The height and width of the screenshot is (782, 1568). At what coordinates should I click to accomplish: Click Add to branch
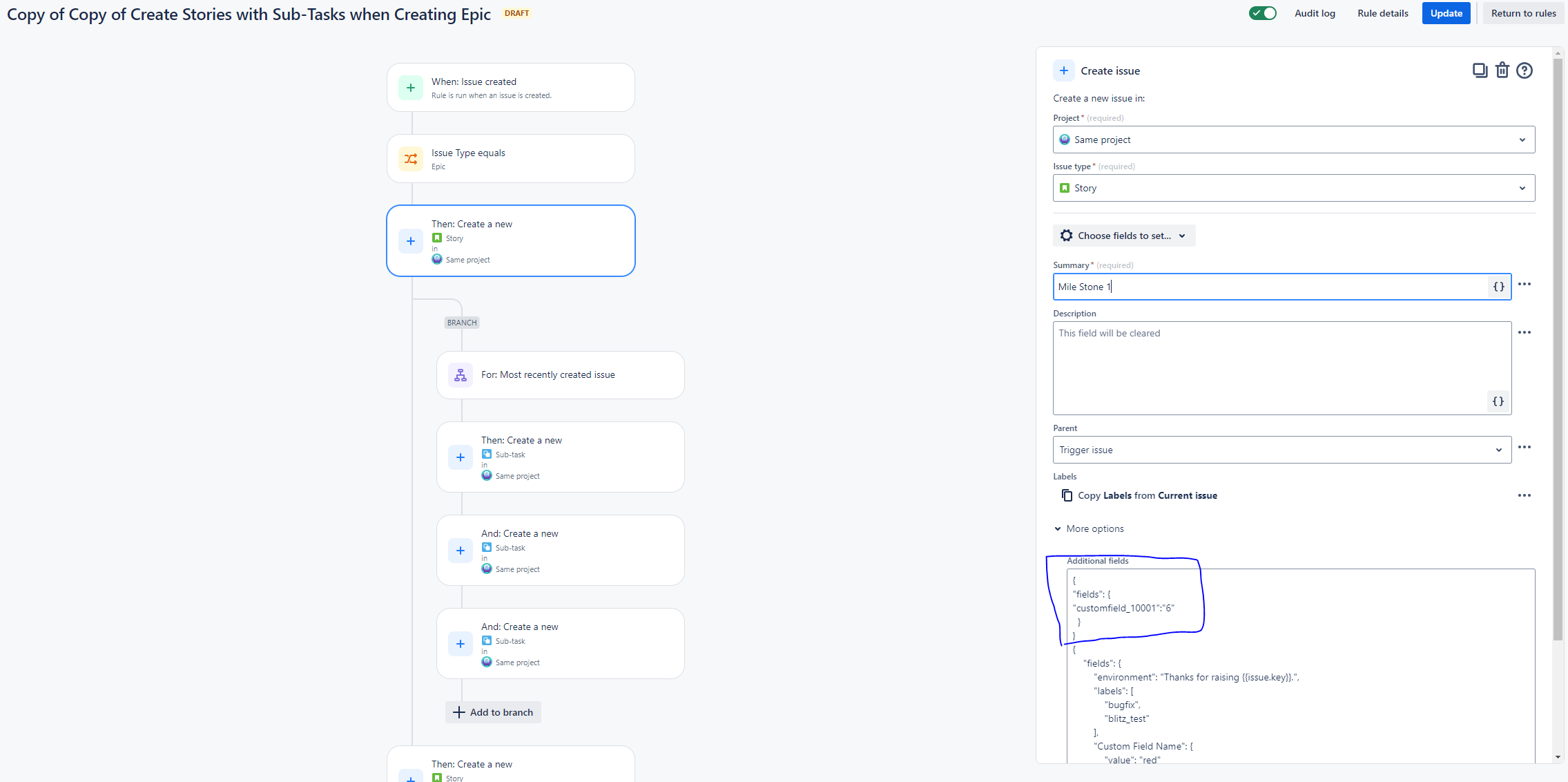492,712
